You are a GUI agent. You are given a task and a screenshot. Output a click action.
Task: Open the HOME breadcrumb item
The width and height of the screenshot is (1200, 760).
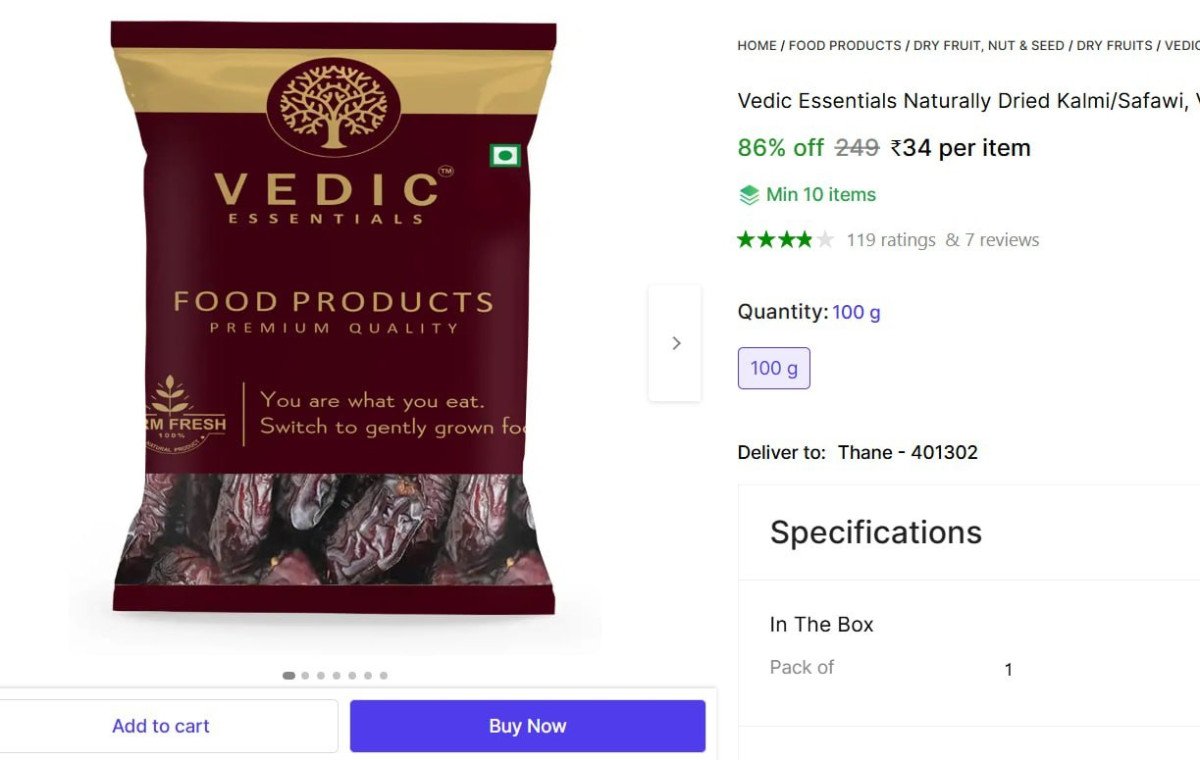[756, 45]
